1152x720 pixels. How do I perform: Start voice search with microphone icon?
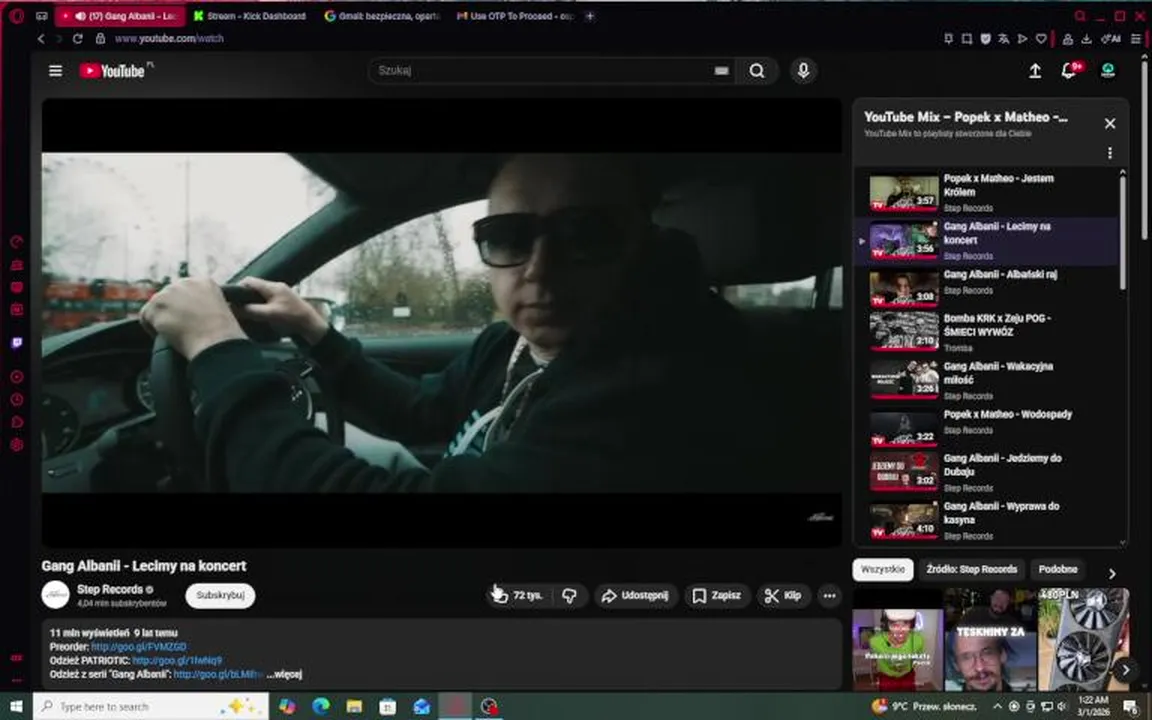click(x=803, y=71)
